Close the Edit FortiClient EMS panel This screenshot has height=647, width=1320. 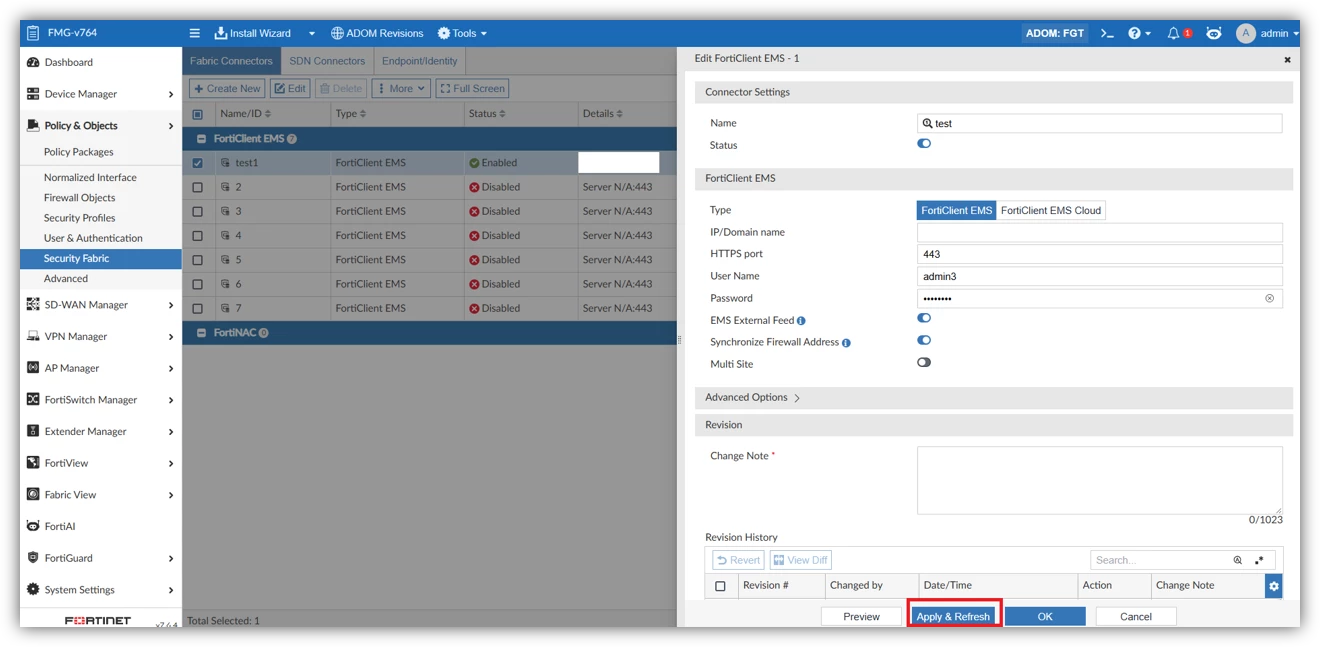pyautogui.click(x=1287, y=60)
